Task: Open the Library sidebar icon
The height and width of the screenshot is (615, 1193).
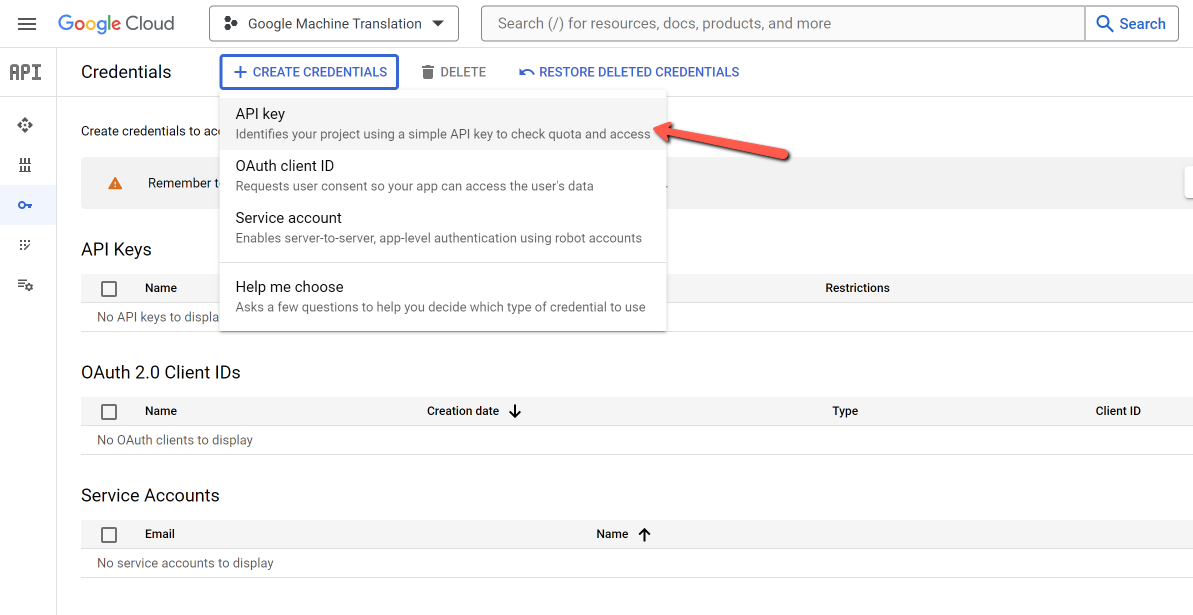Action: coord(25,165)
